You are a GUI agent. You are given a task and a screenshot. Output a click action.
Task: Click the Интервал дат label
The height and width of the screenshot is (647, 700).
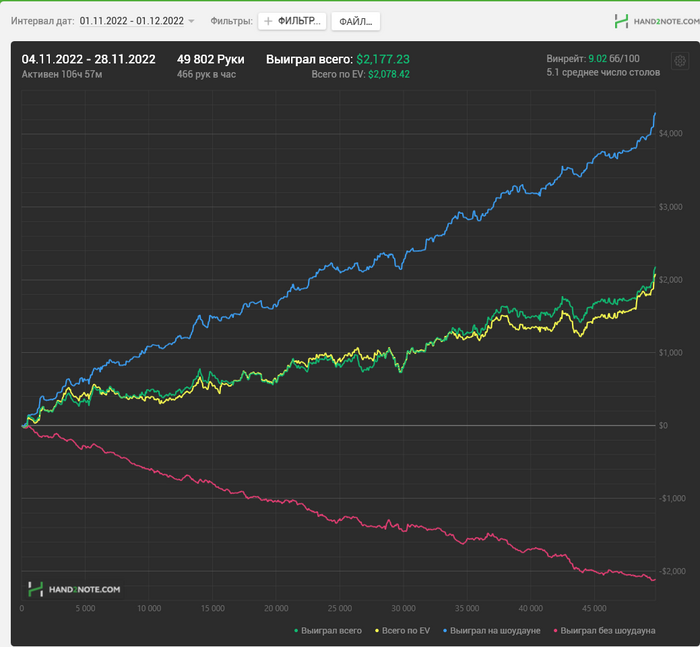(x=42, y=21)
